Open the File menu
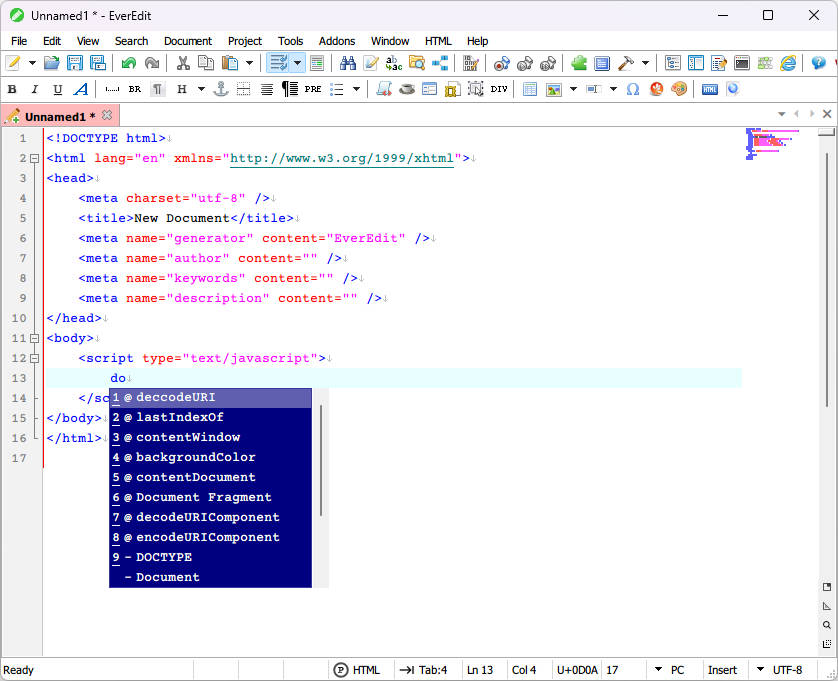This screenshot has width=838, height=681. point(19,41)
